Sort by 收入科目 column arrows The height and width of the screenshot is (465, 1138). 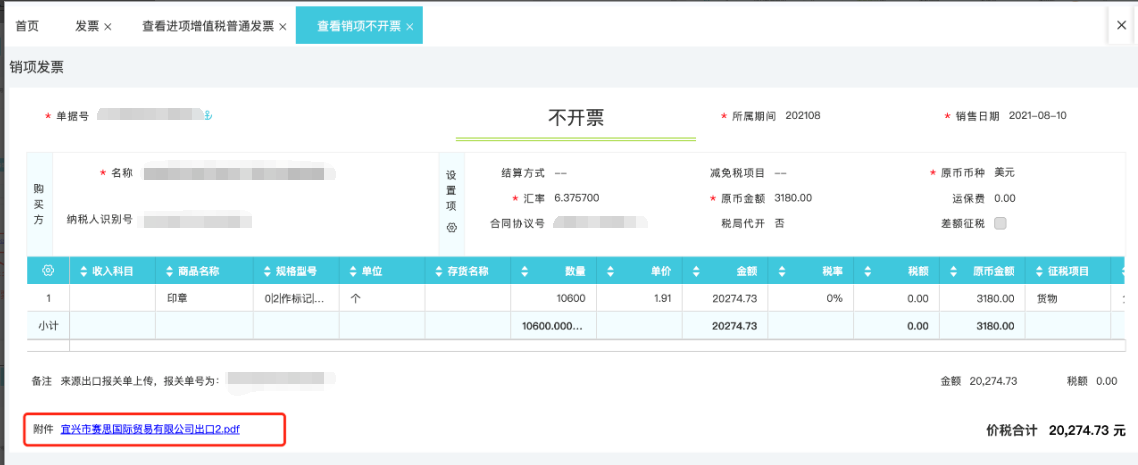click(83, 271)
